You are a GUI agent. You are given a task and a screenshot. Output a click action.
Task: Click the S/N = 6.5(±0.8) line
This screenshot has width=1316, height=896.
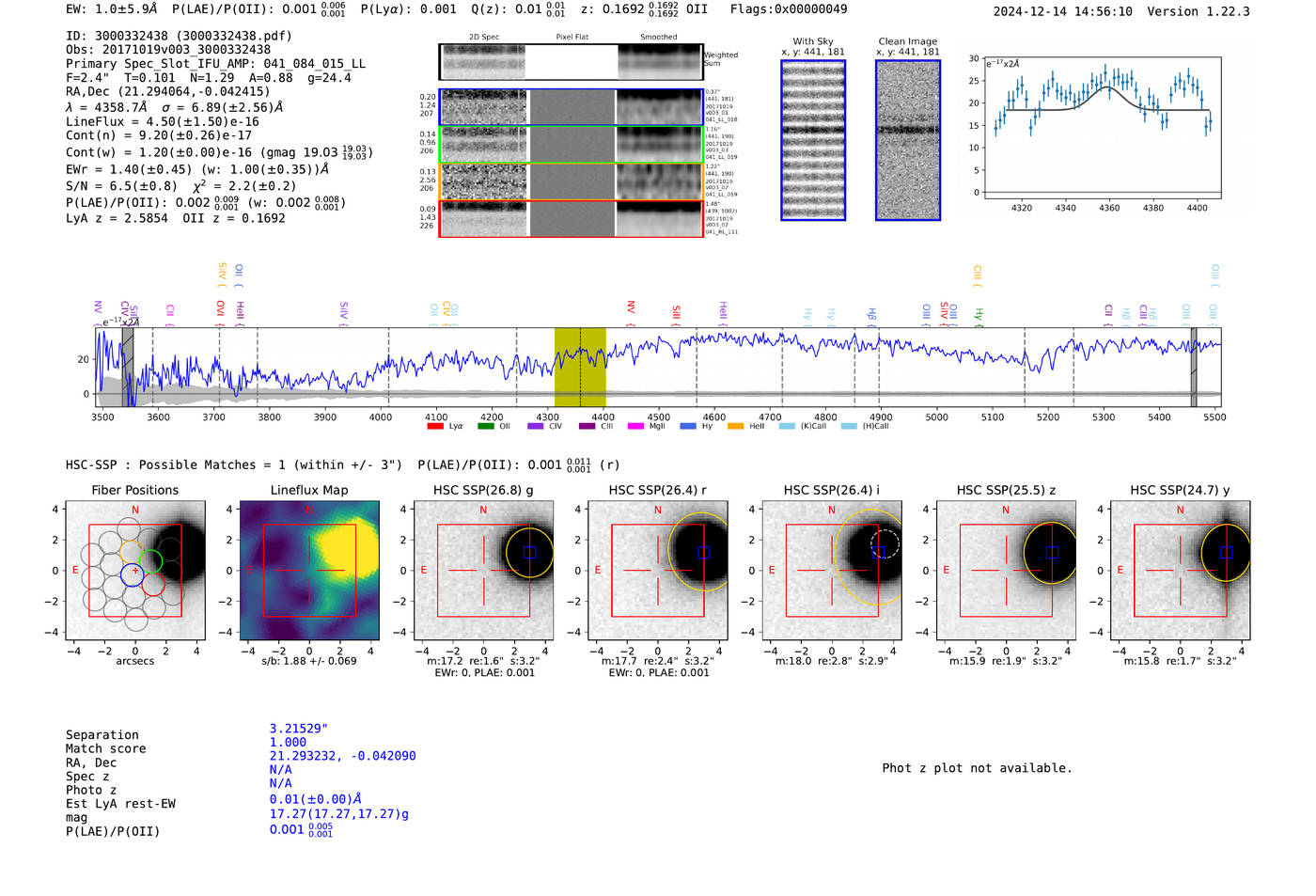click(x=180, y=185)
